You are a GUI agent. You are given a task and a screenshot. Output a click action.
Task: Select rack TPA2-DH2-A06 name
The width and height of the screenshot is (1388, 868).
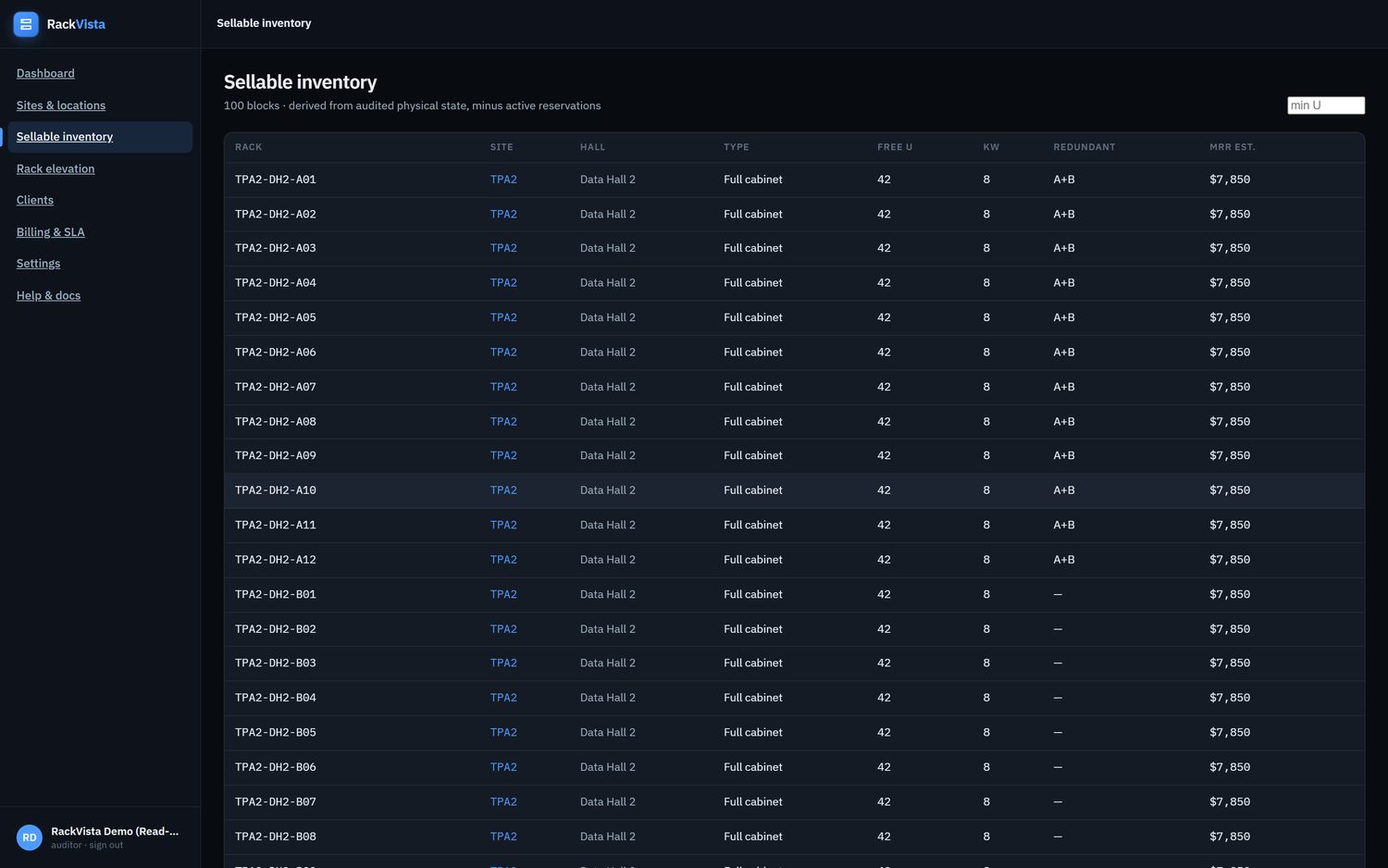click(x=276, y=353)
